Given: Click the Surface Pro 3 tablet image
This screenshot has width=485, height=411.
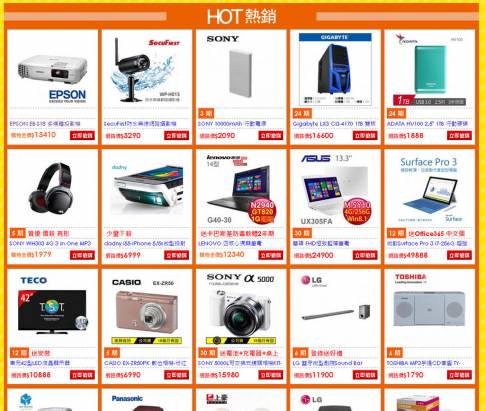Looking at the screenshot, I should (429, 189).
